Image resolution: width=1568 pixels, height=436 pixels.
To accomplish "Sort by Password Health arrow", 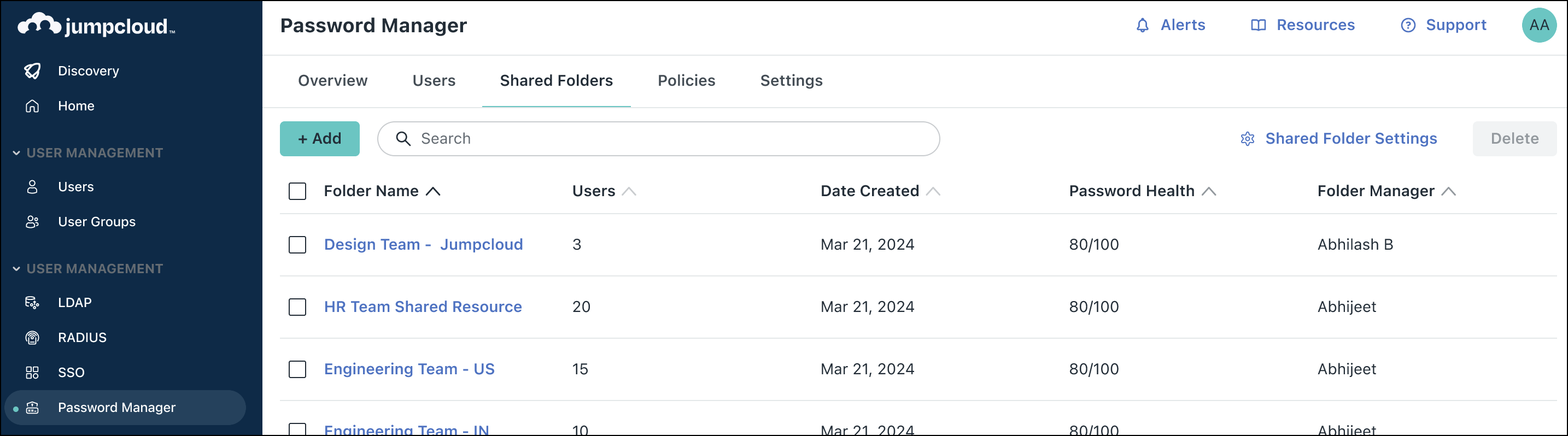I will 1209,192.
